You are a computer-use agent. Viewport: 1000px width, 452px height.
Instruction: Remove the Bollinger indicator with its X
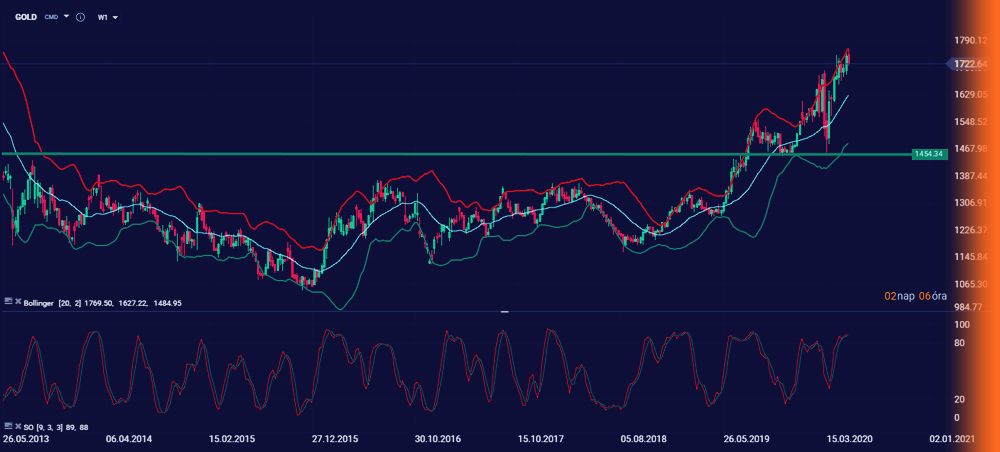(x=17, y=301)
